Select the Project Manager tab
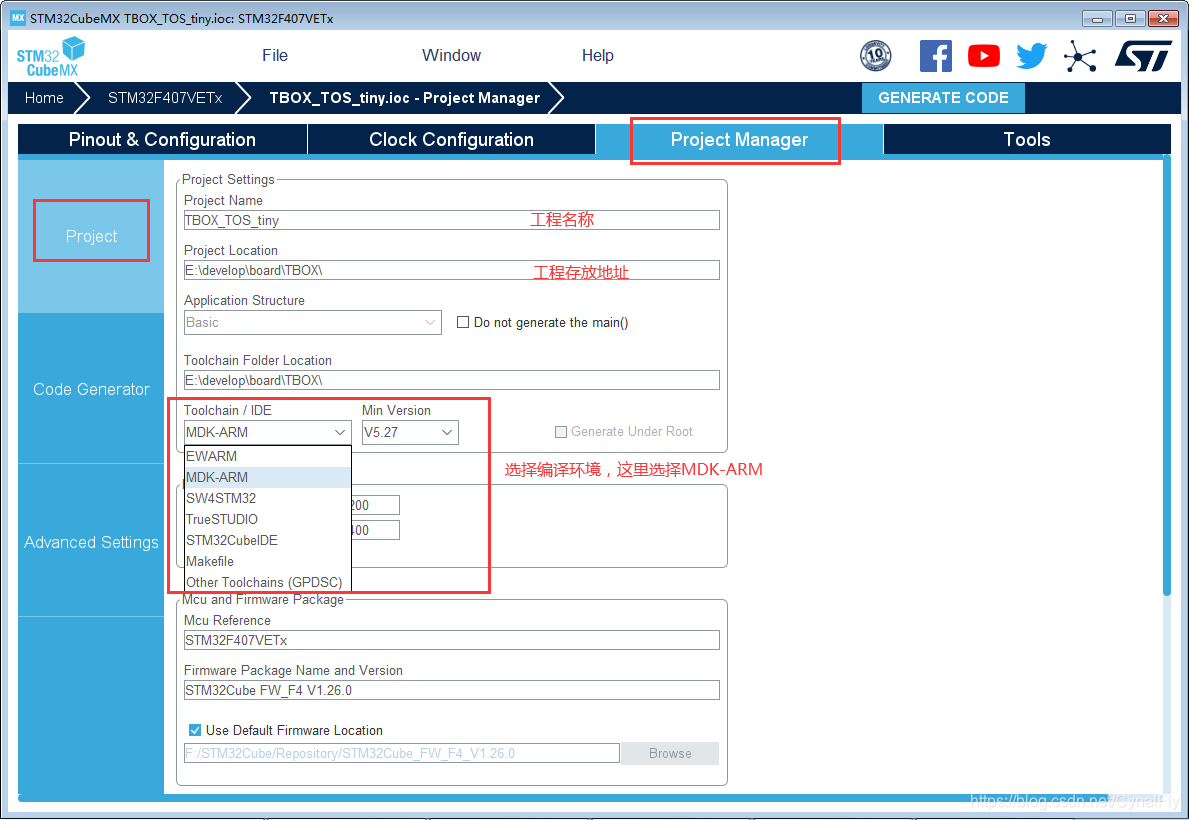This screenshot has width=1189, height=820. pyautogui.click(x=739, y=140)
